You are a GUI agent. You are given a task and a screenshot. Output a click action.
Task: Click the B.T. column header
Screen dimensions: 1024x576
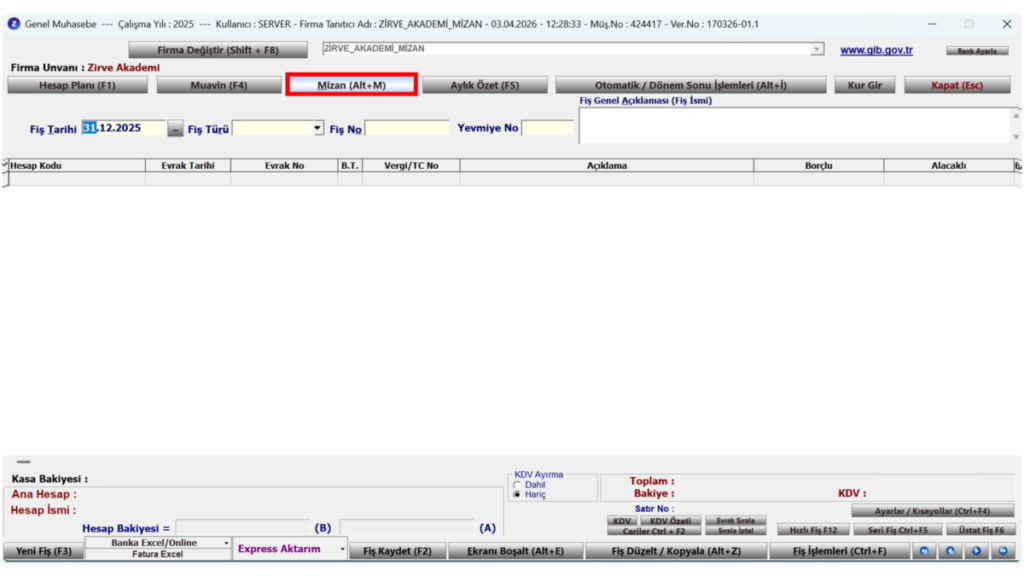[x=350, y=166]
